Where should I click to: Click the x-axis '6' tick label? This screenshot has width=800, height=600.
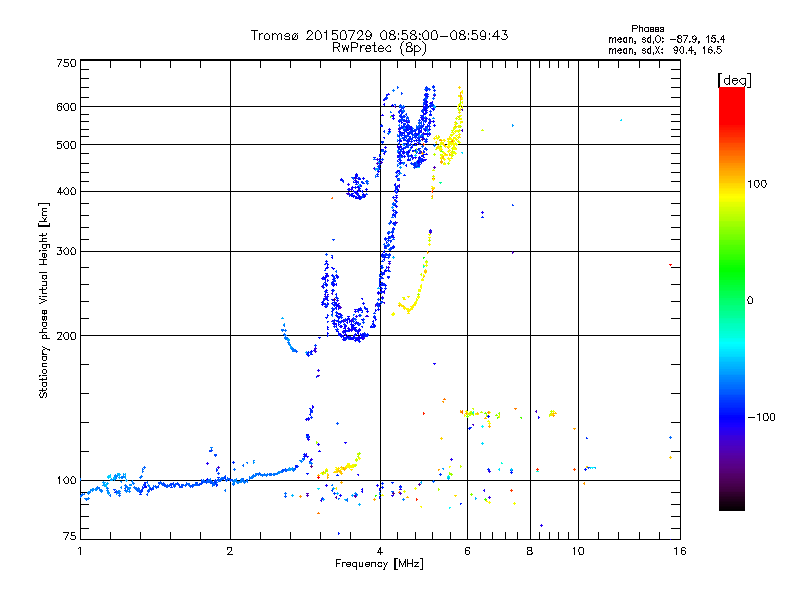(467, 551)
